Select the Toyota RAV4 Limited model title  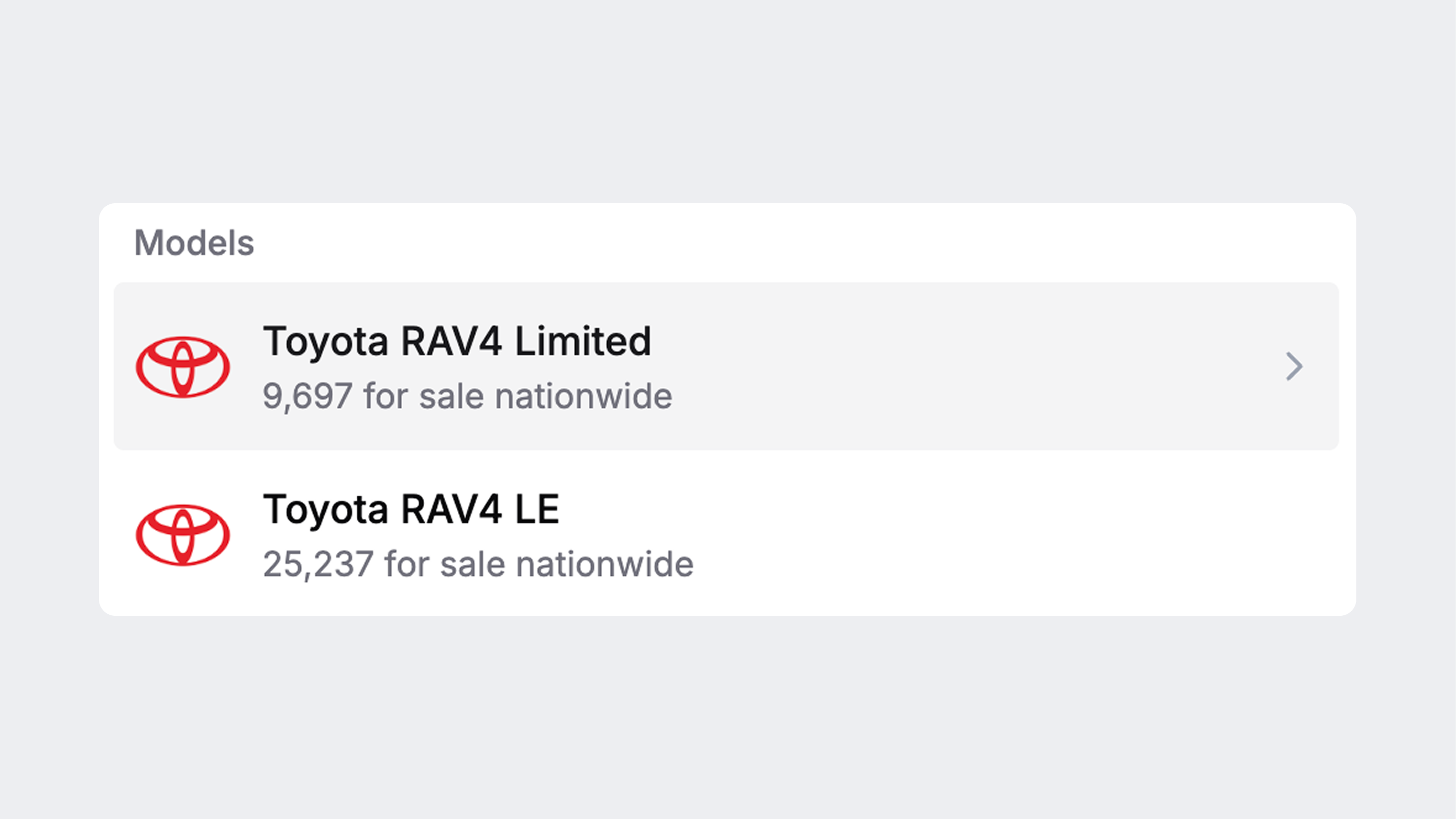coord(457,342)
